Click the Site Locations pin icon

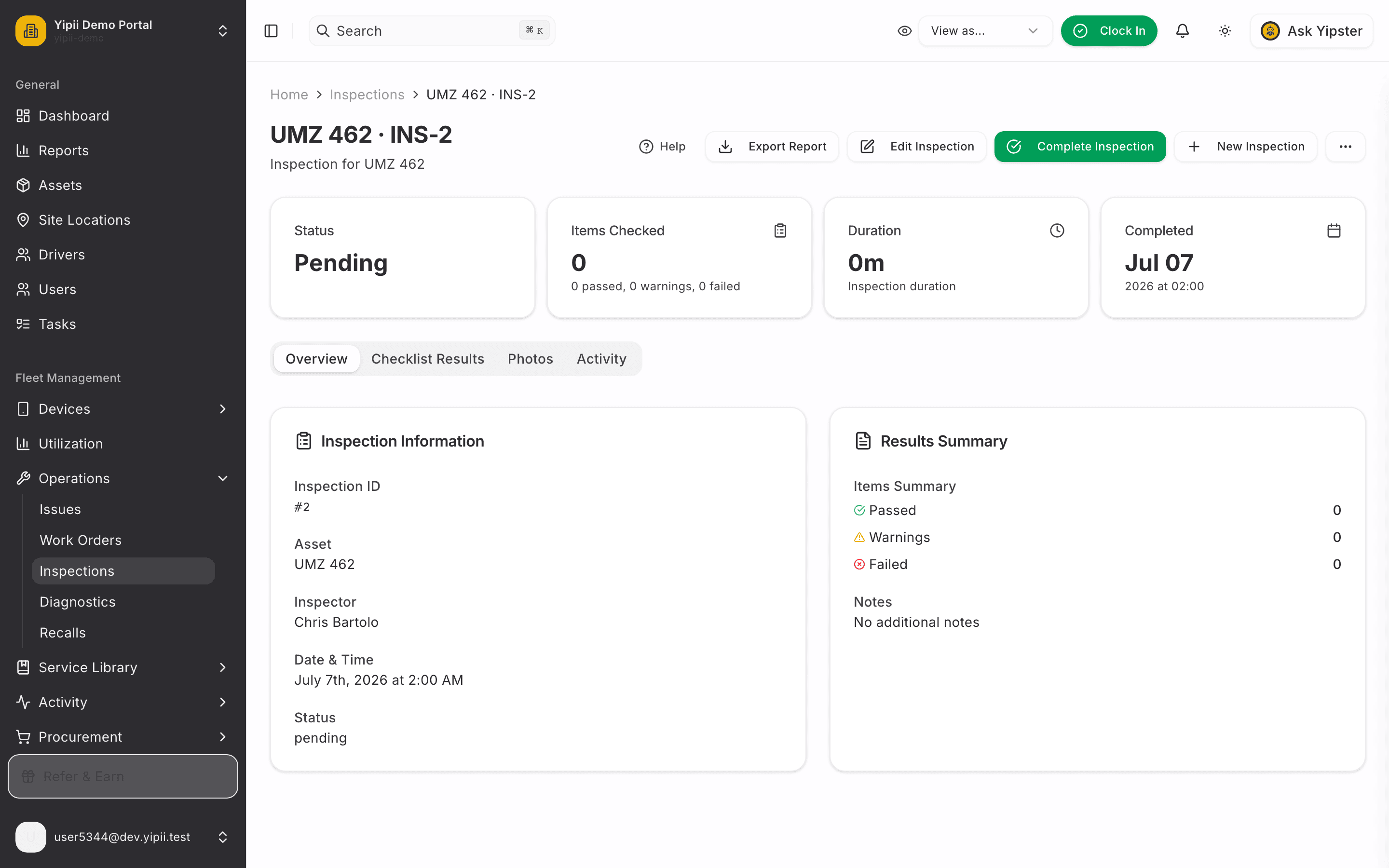23,220
